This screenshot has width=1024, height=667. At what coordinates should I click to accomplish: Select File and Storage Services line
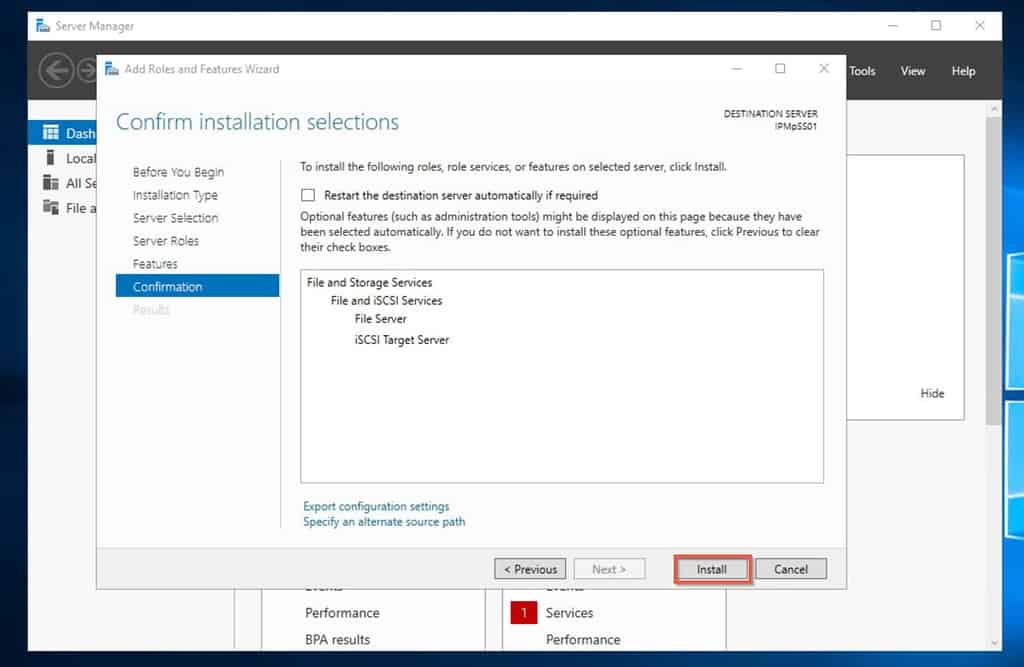coord(369,282)
